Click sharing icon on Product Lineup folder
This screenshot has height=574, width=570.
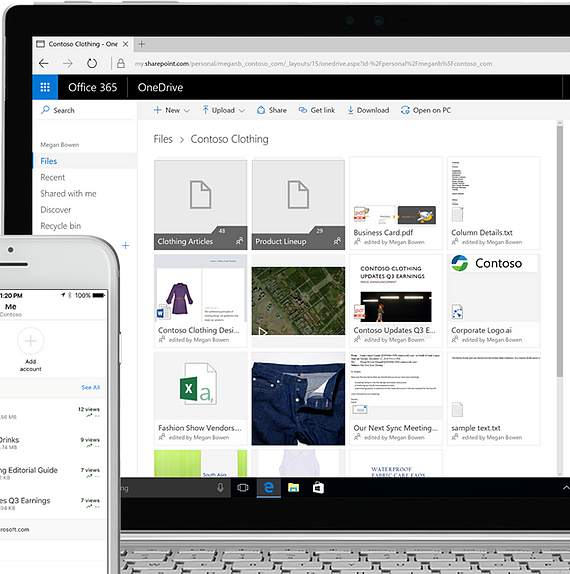click(x=337, y=241)
